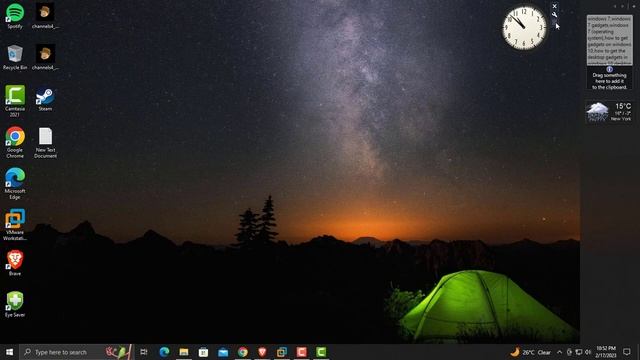640x360 pixels.
Task: Select the copied text clip in Clipboard gadget
Action: coord(609,40)
